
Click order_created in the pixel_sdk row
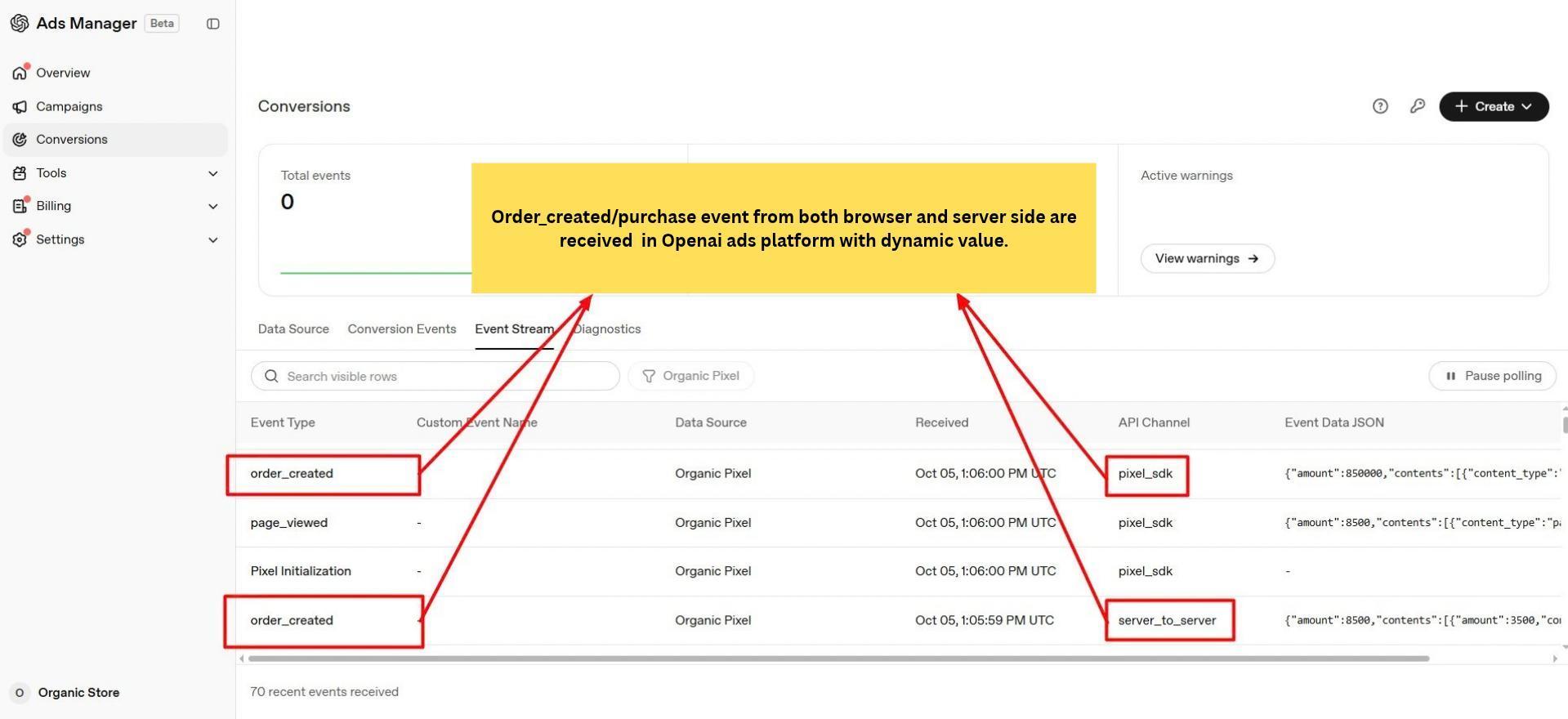[292, 474]
